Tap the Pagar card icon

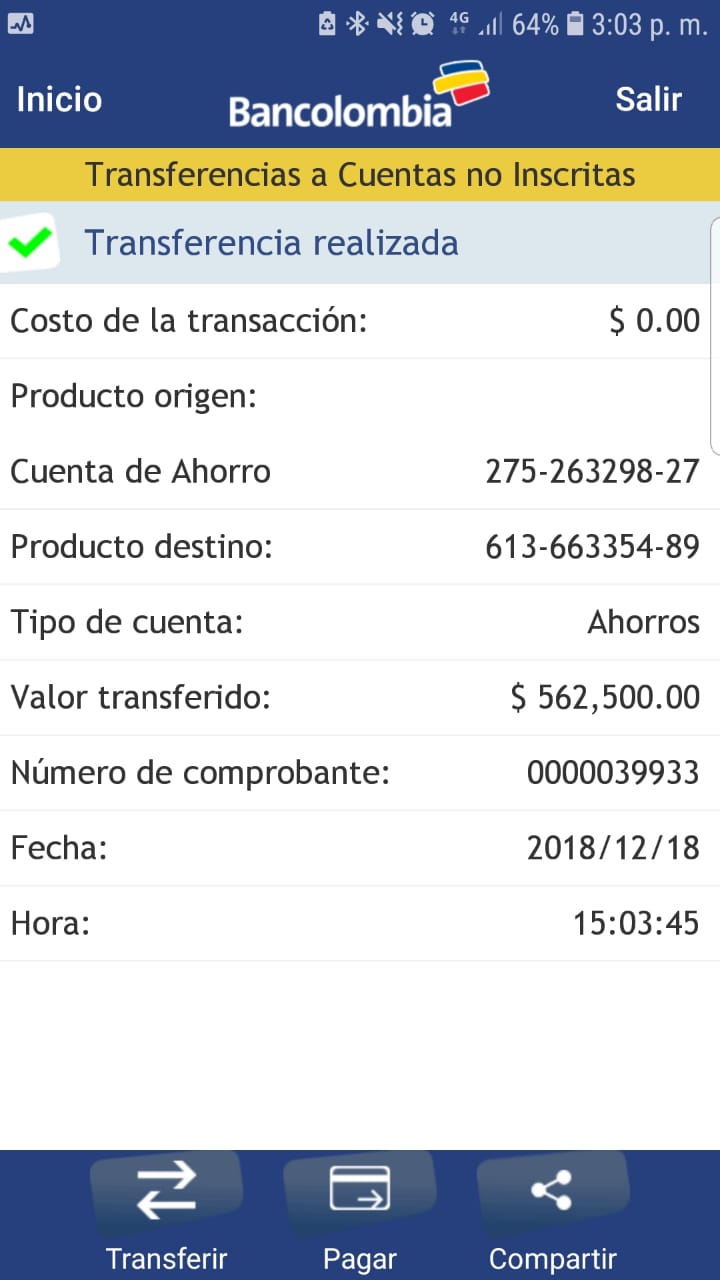click(360, 1190)
